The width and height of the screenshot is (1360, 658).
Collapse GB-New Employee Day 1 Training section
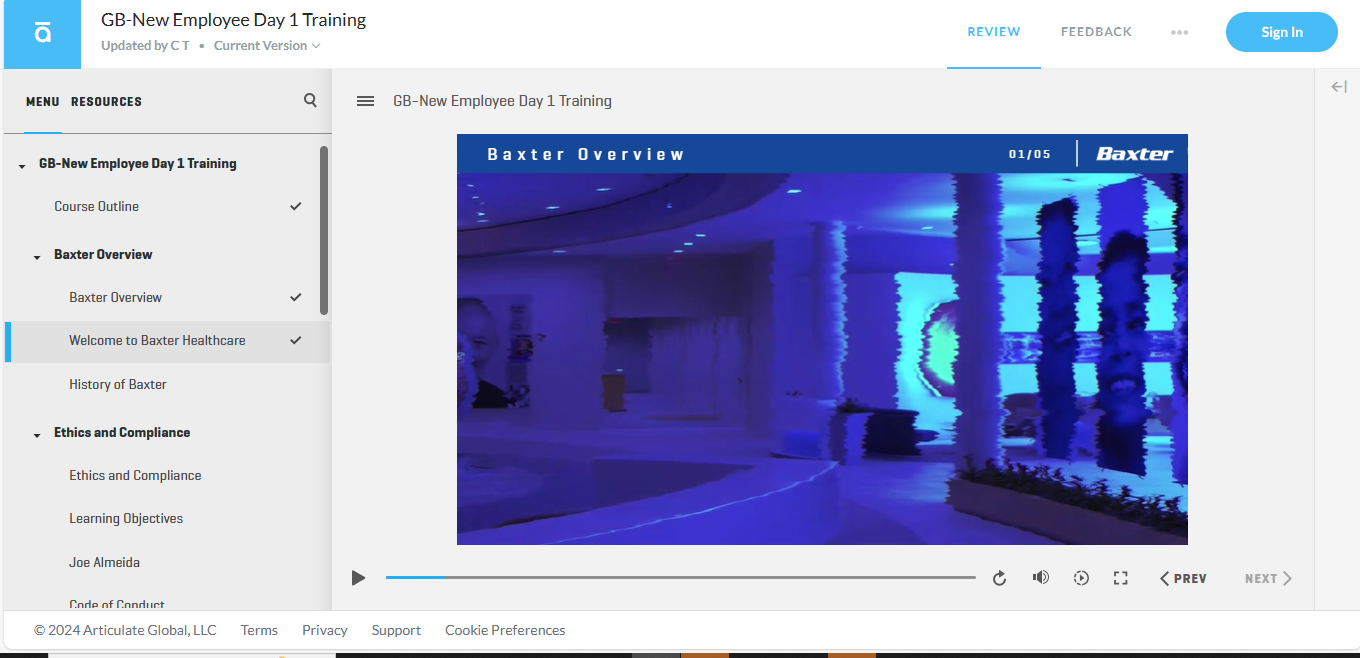point(22,165)
